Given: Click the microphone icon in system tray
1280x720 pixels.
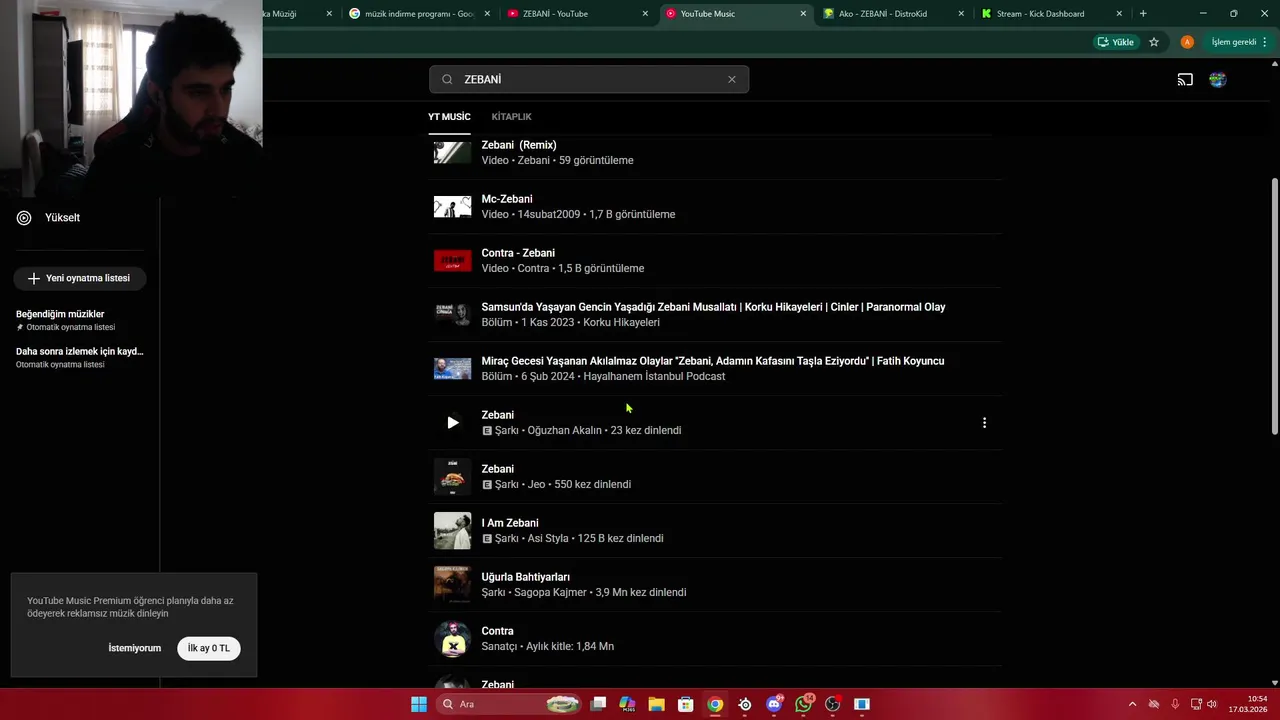Looking at the screenshot, I should (1175, 704).
